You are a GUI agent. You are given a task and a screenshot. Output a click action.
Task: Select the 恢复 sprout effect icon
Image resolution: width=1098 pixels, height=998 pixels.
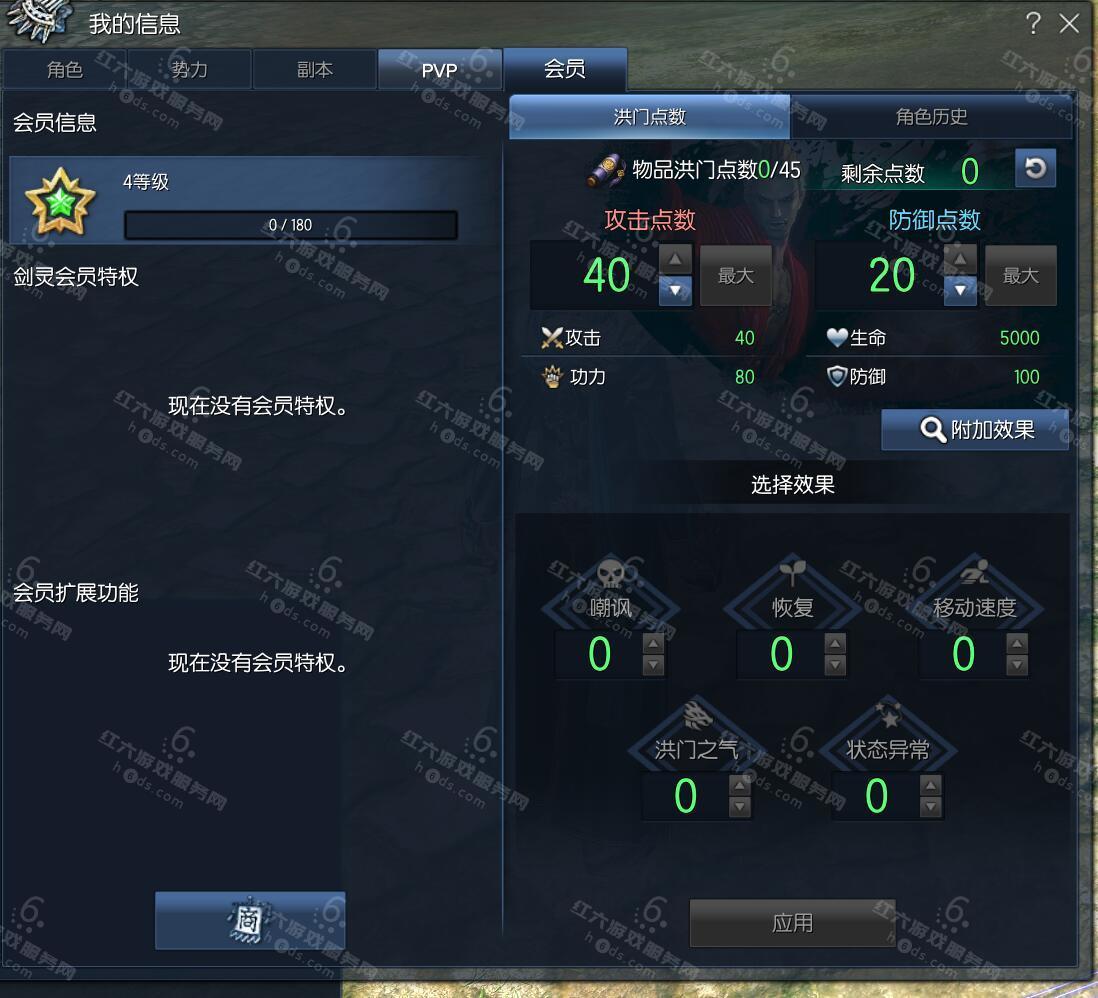[x=793, y=572]
